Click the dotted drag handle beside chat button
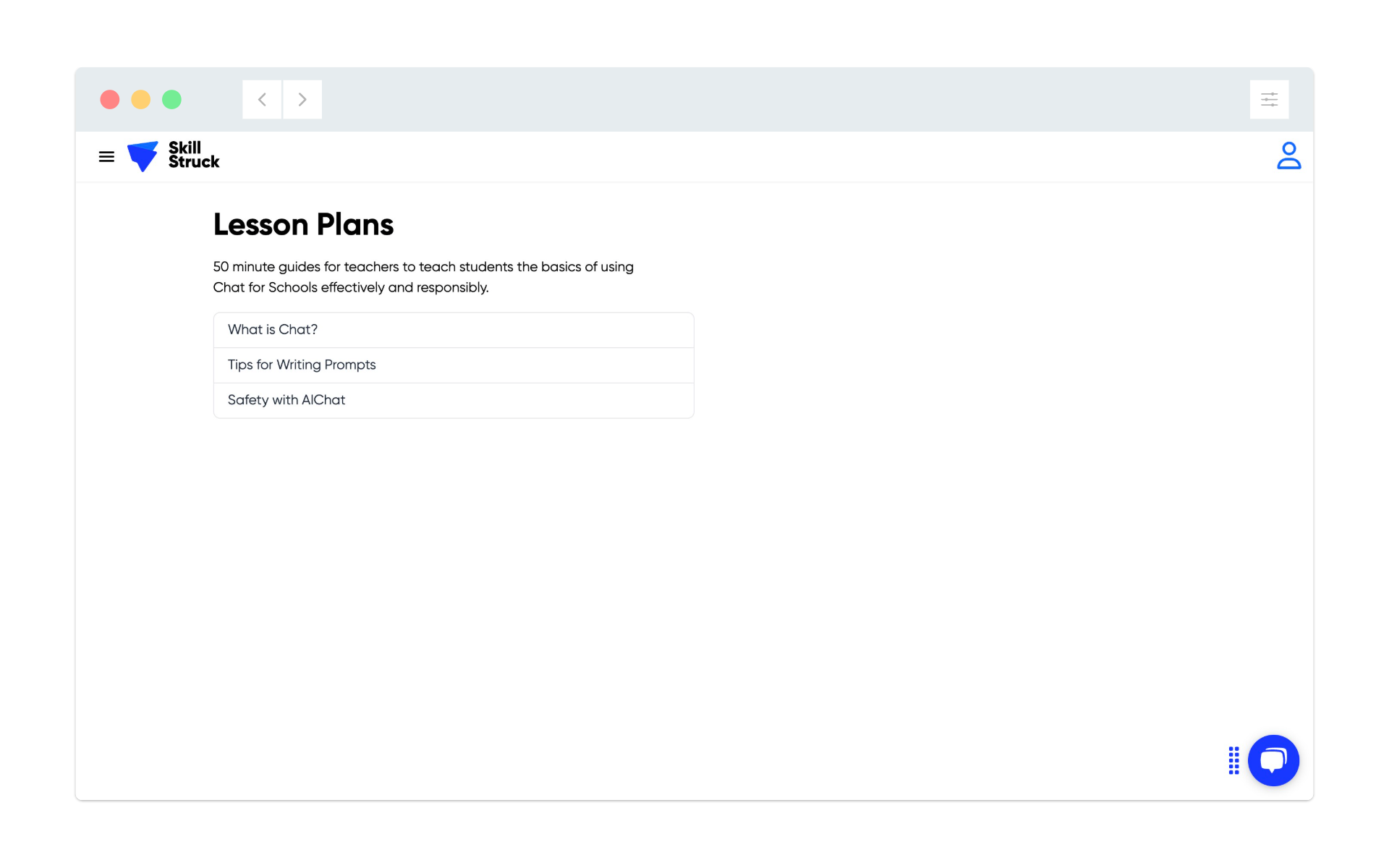The width and height of the screenshot is (1389, 868). tap(1233, 760)
